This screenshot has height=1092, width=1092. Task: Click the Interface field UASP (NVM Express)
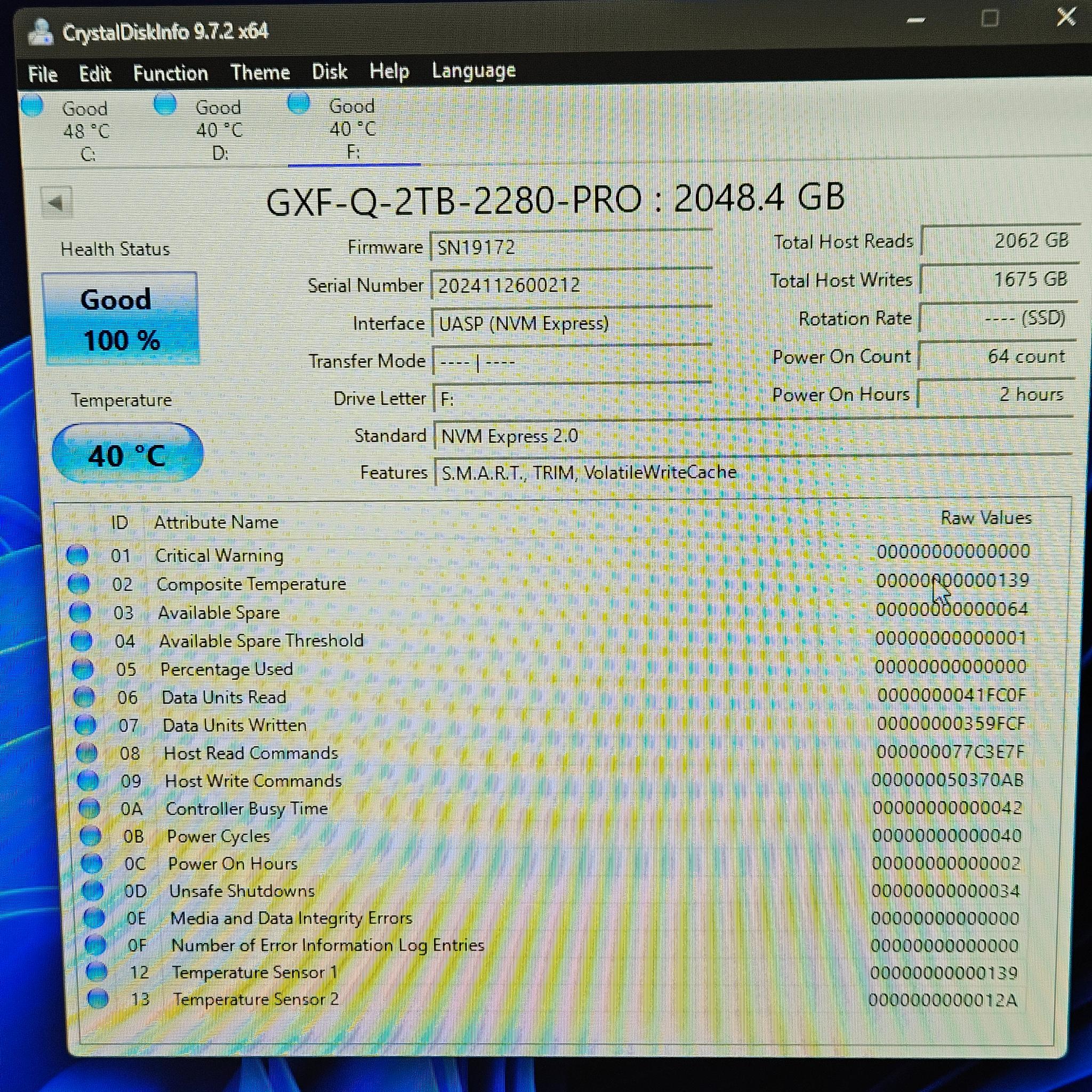[x=572, y=323]
